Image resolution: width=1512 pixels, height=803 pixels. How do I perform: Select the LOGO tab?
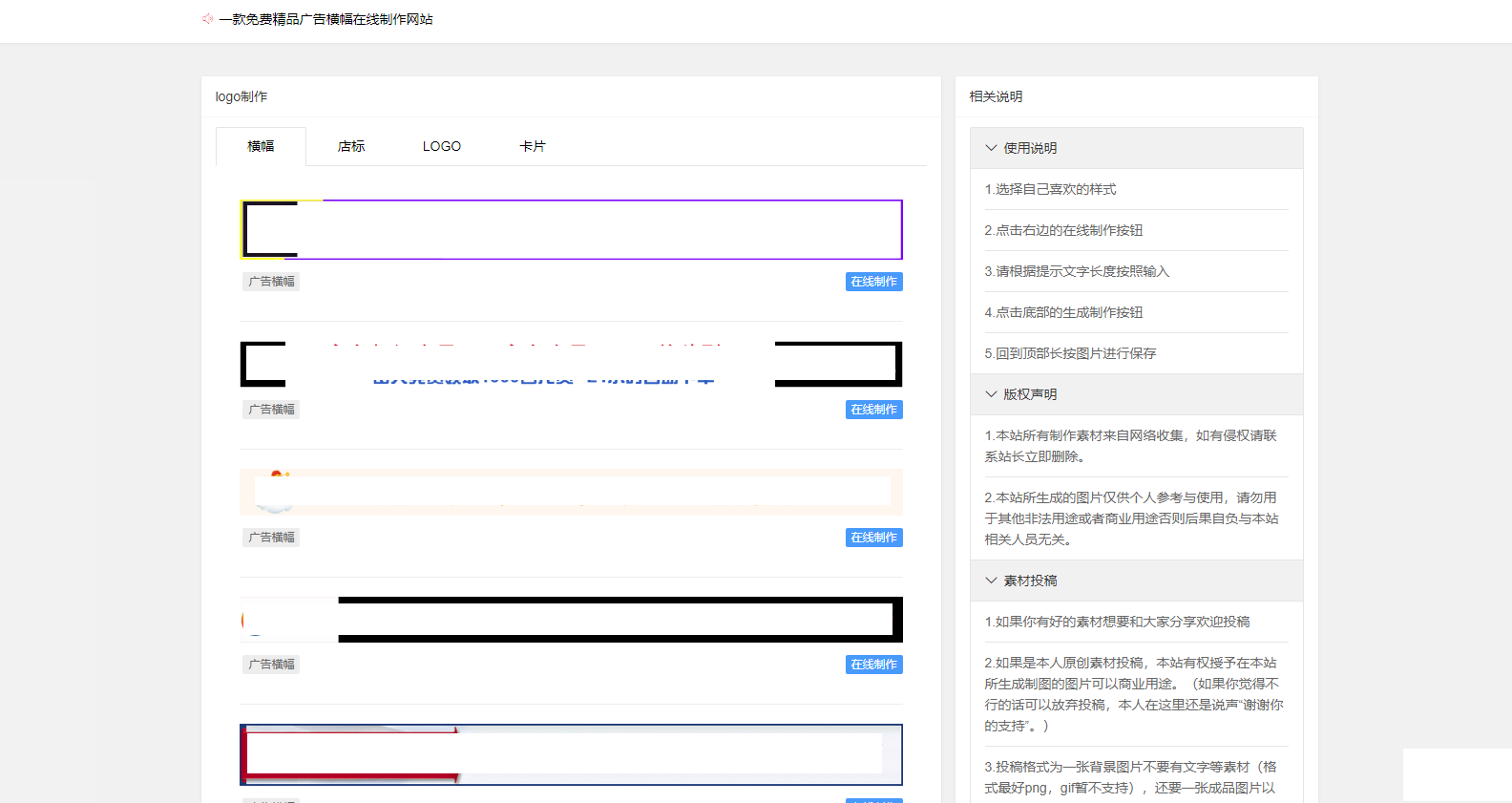coord(441,146)
